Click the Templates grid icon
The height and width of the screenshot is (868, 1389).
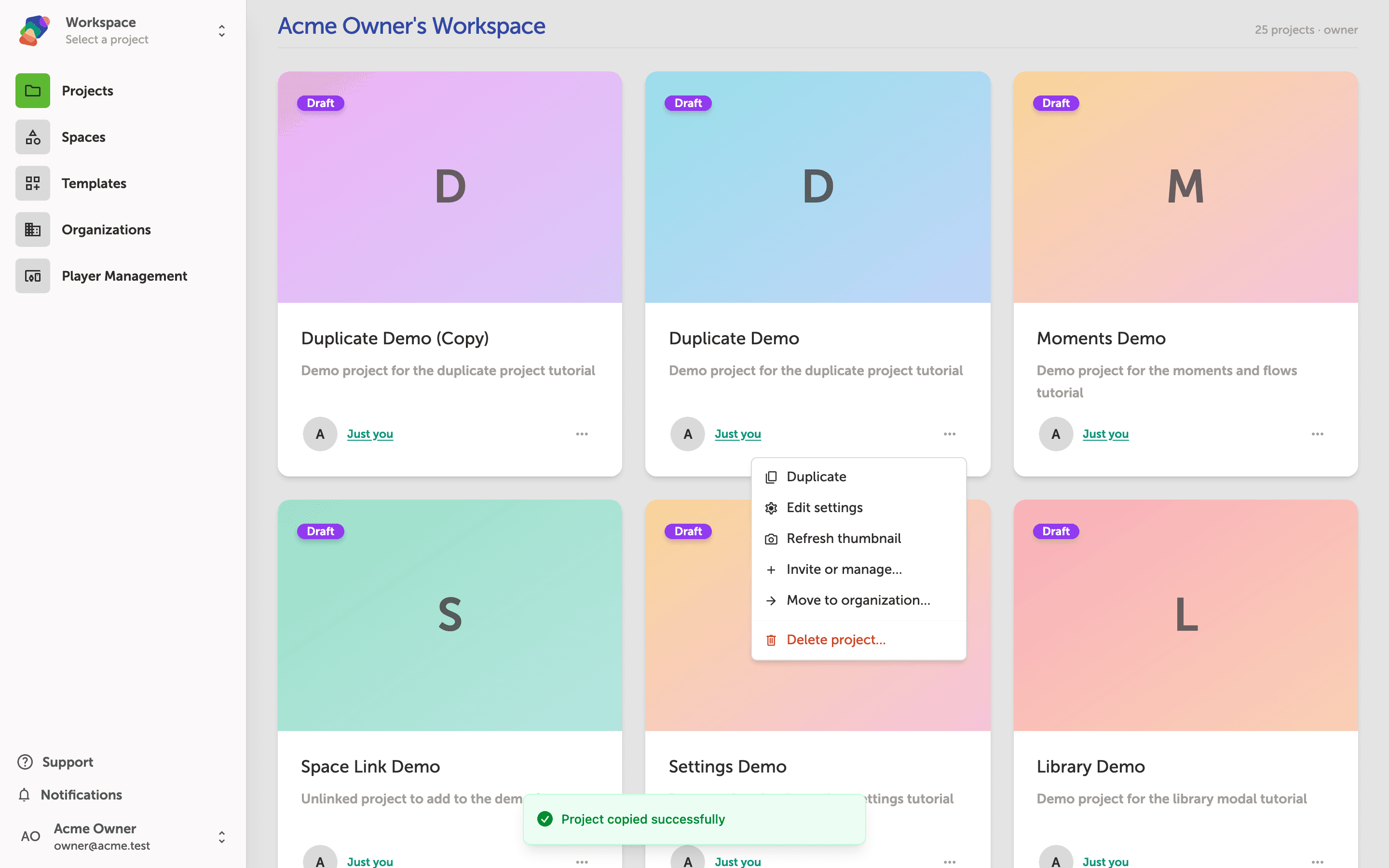click(33, 183)
